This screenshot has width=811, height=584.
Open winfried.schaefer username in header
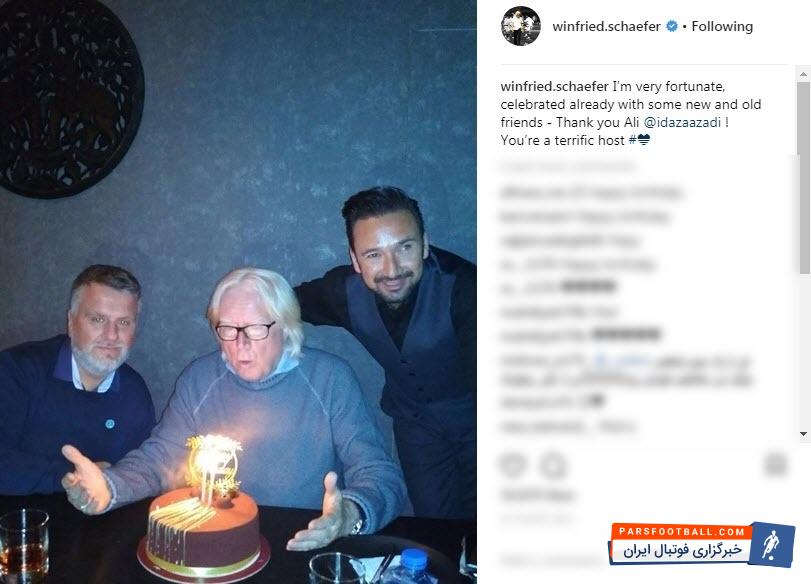[x=606, y=26]
